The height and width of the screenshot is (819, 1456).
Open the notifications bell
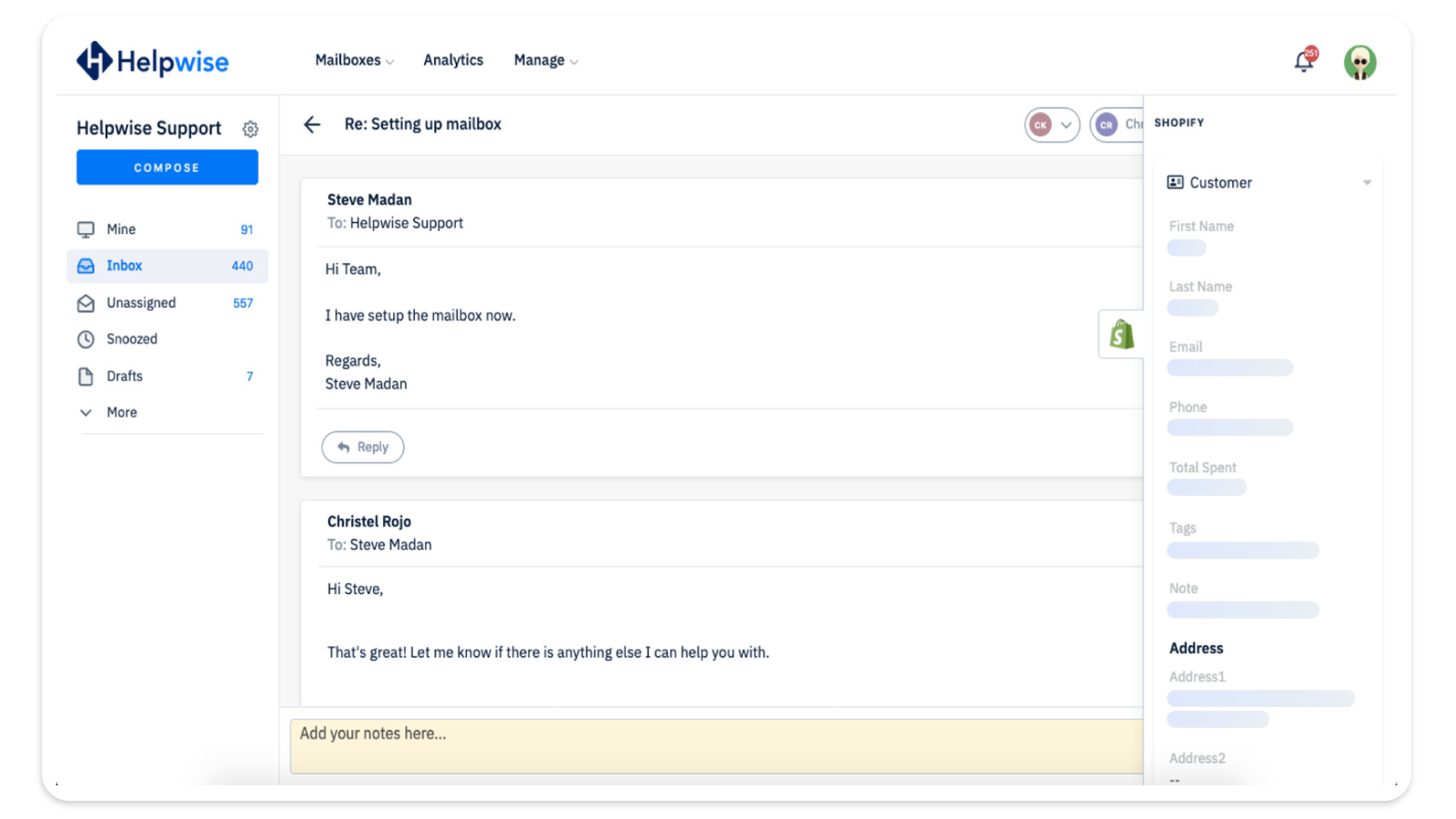click(x=1304, y=61)
